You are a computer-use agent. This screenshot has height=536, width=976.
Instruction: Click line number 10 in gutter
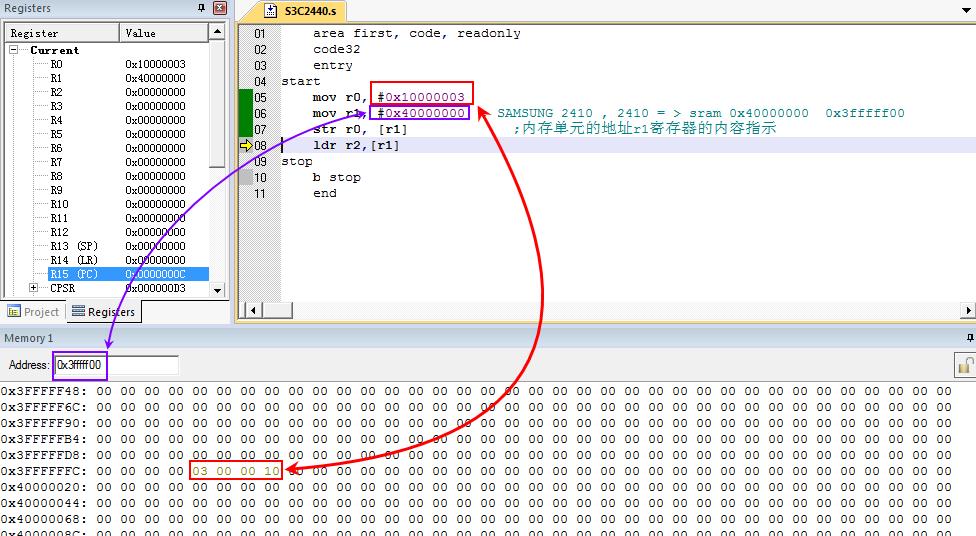click(260, 177)
